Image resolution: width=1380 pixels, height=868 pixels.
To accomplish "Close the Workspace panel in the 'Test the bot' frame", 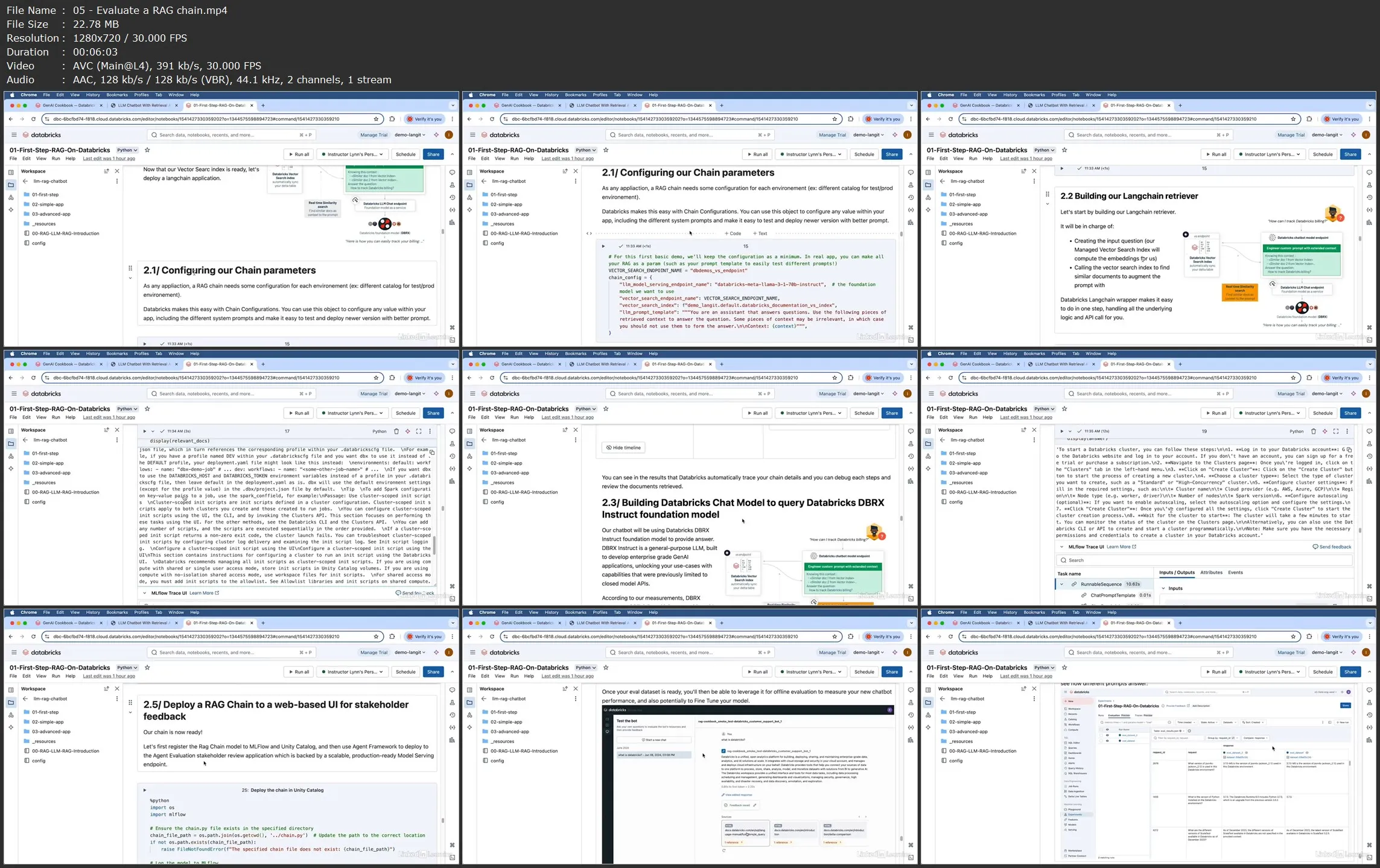I will (x=576, y=688).
